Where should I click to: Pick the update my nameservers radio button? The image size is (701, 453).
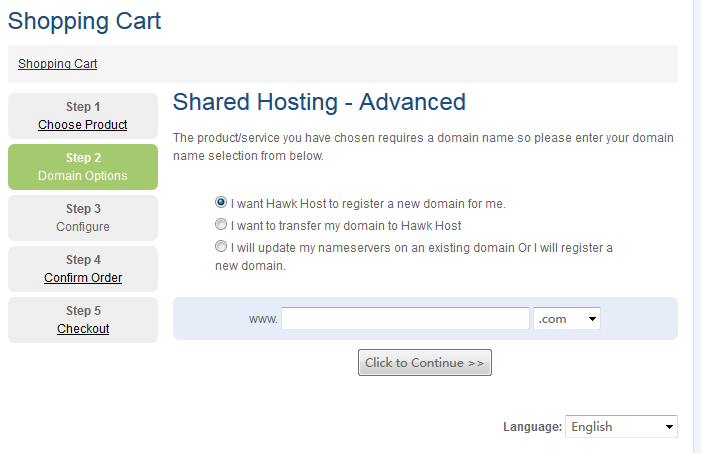pyautogui.click(x=221, y=246)
